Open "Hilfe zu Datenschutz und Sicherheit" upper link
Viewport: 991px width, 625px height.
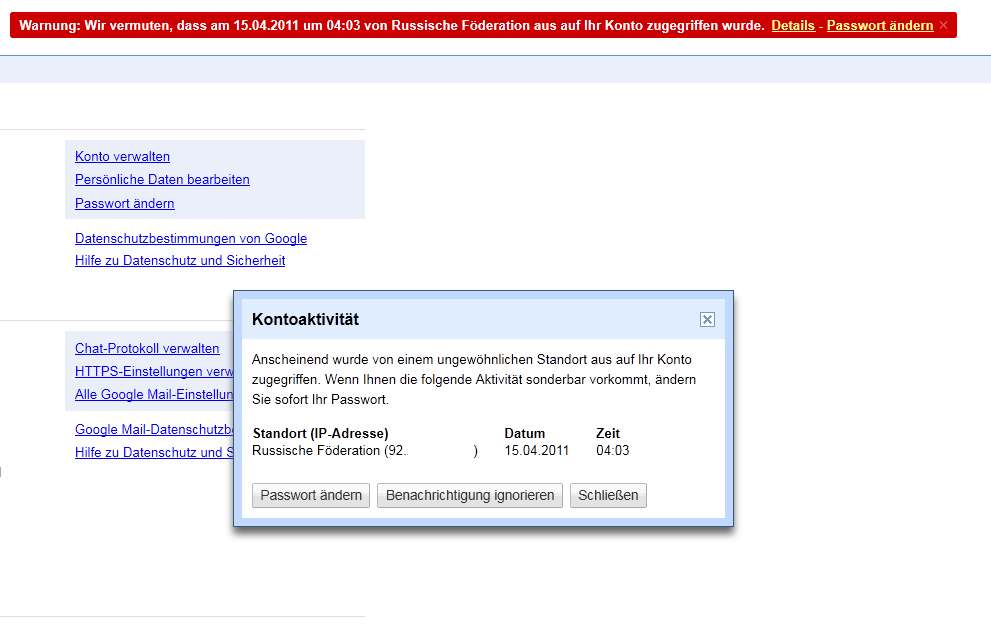pyautogui.click(x=180, y=260)
